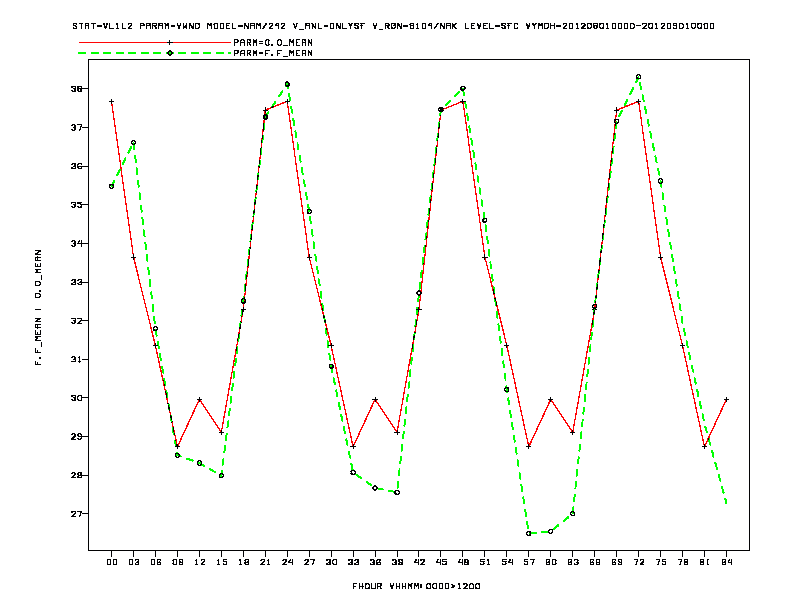Click y-axis tick label 31

(77, 359)
